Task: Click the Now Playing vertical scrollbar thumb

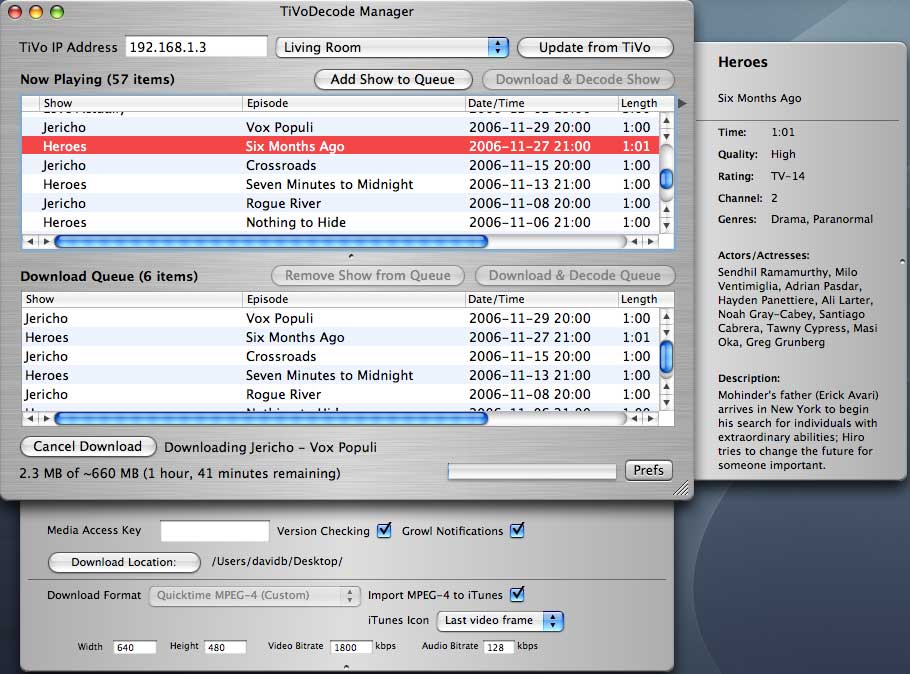Action: pos(667,178)
